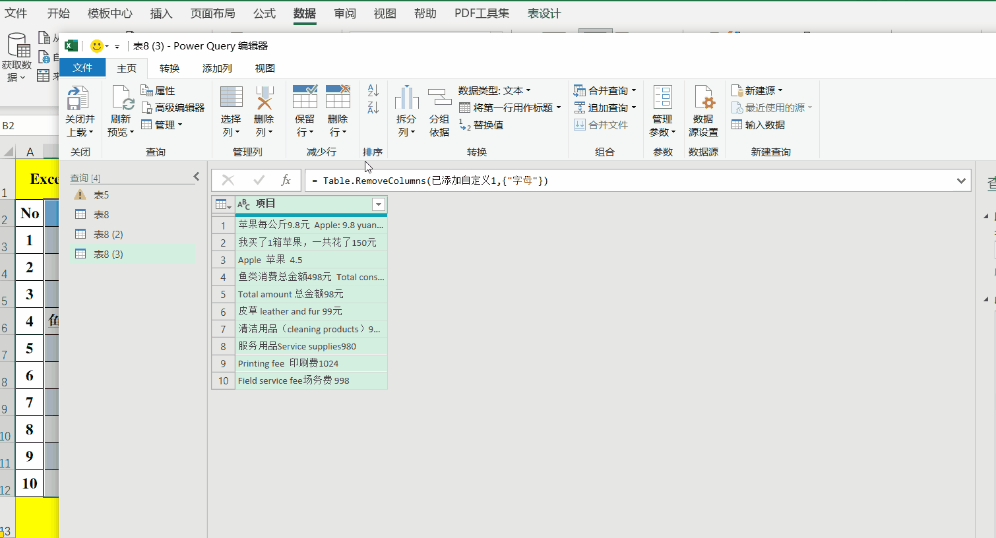This screenshot has height=538, width=996.
Task: Select cell 'Printing fee 印刷费1024'
Action: (311, 363)
